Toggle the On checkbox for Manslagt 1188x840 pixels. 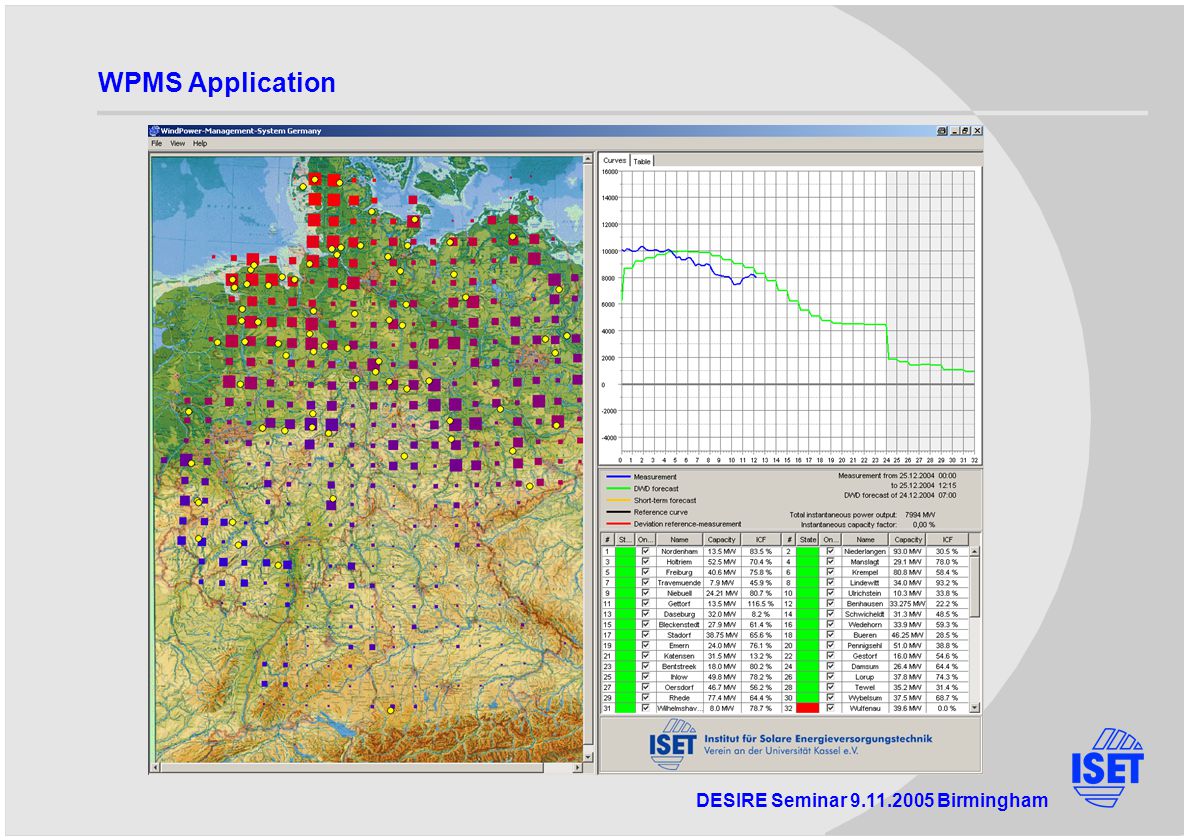[830, 562]
